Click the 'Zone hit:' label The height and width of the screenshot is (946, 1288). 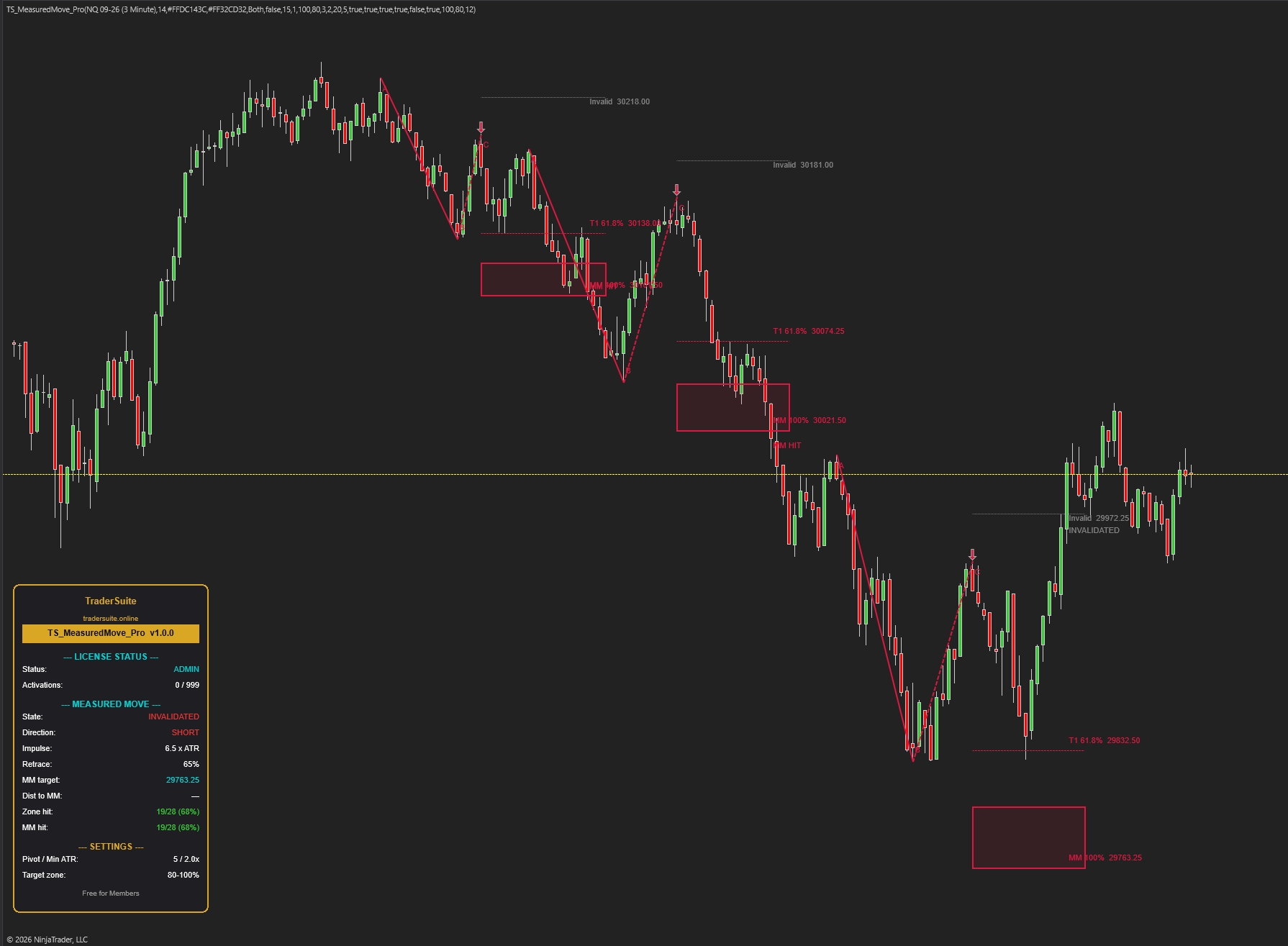(x=37, y=811)
